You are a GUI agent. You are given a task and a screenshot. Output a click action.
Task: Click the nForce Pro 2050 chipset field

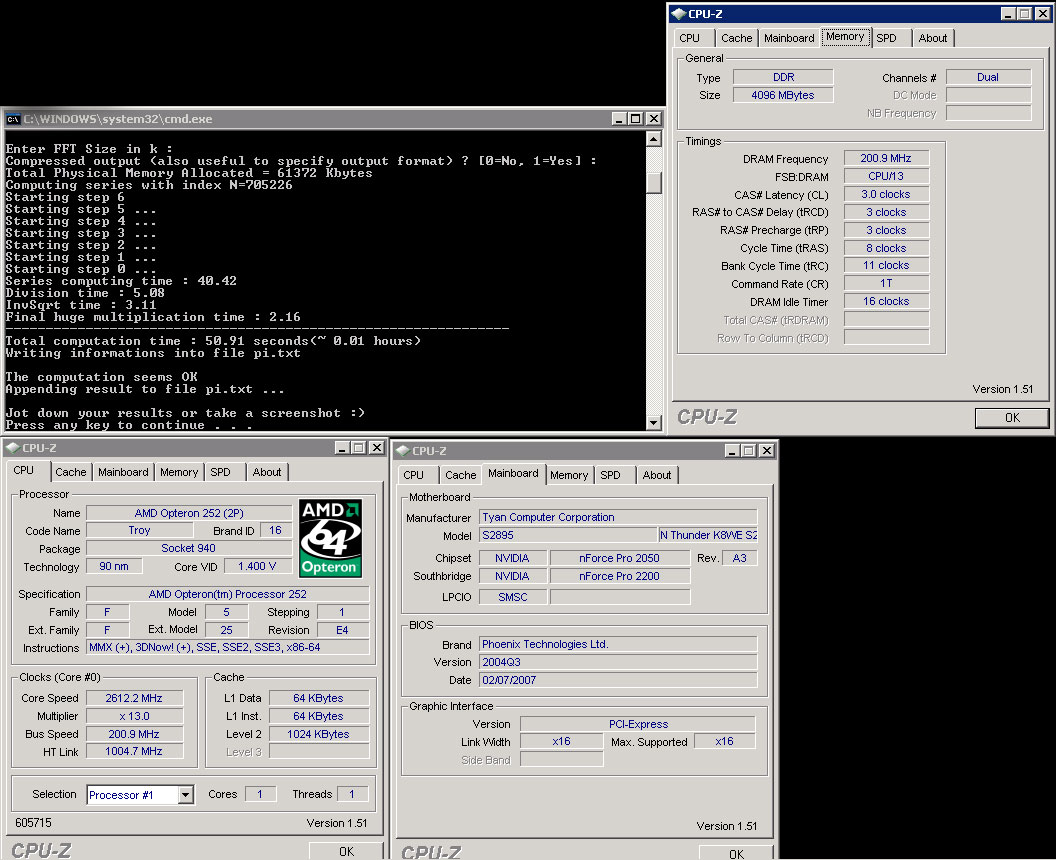[620, 558]
